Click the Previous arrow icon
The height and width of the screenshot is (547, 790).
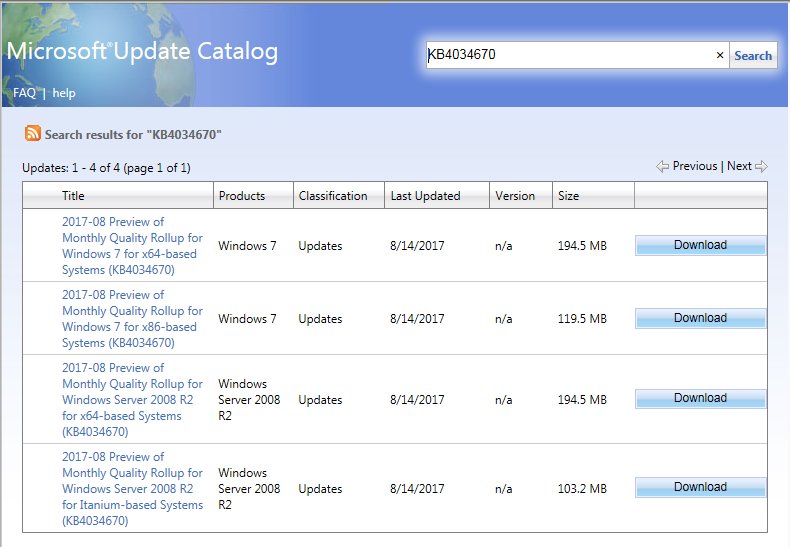pos(662,166)
